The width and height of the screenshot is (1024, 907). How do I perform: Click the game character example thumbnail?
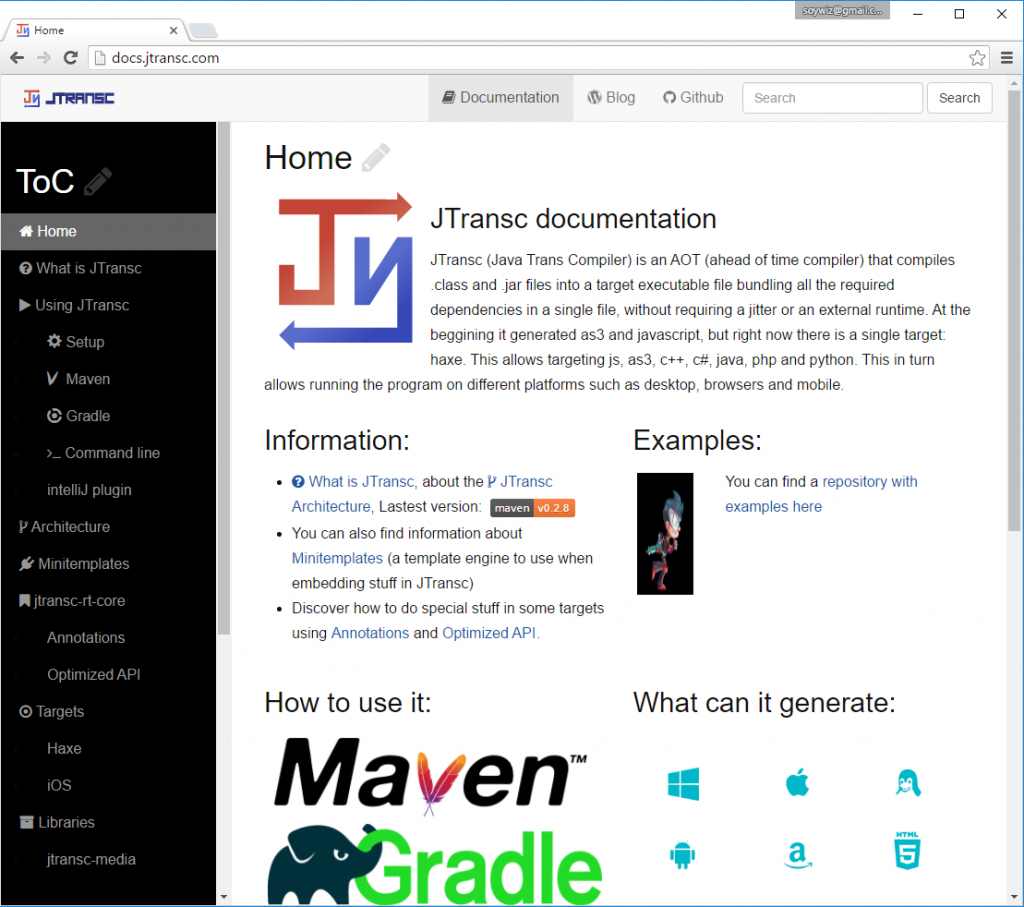(x=665, y=534)
